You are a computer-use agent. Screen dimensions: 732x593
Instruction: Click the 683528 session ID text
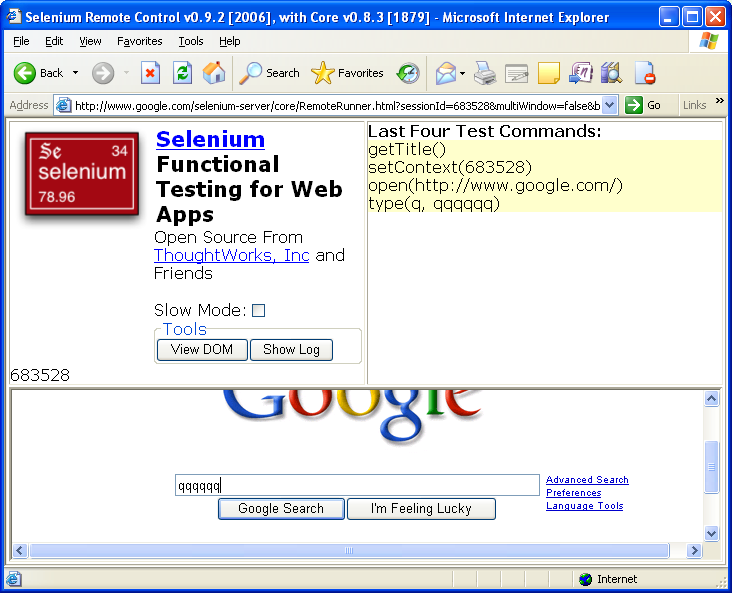coord(40,375)
